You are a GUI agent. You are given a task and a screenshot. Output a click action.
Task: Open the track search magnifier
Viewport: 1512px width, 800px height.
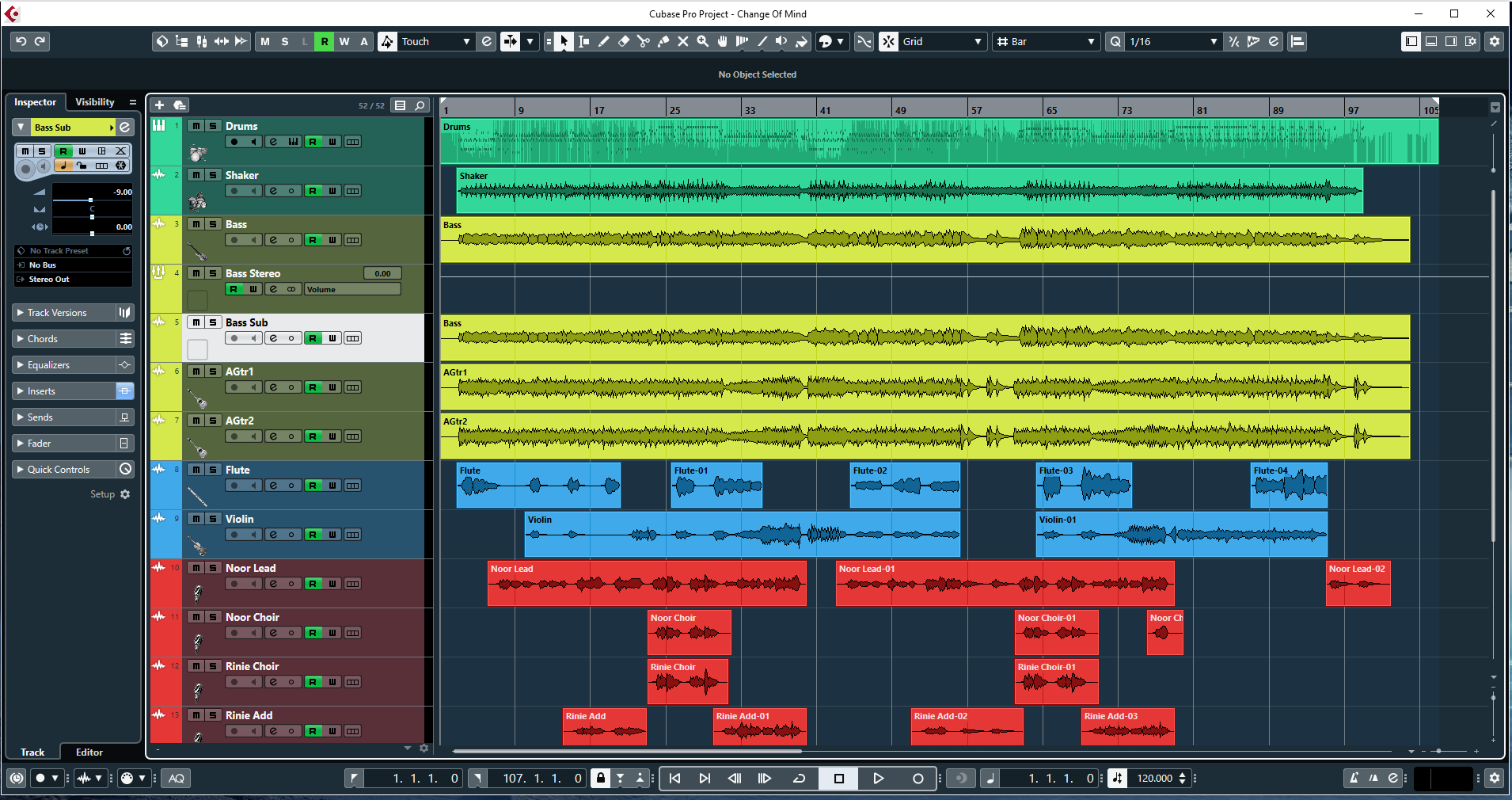click(x=420, y=105)
